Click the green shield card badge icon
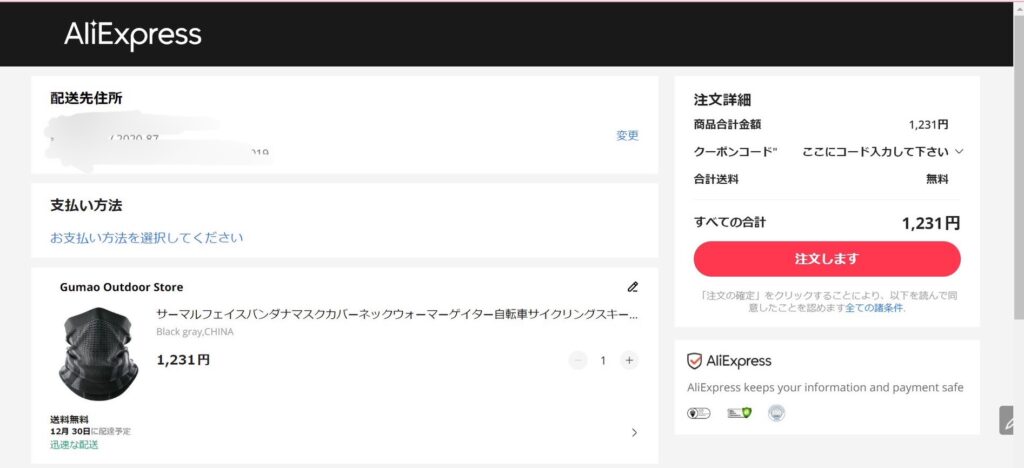Screen dimensions: 1024x468 point(739,412)
